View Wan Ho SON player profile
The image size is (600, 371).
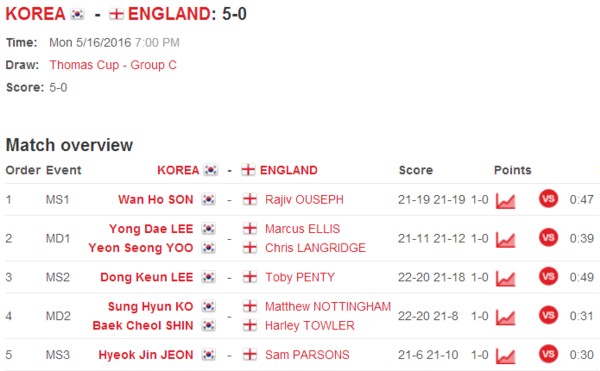(x=155, y=200)
